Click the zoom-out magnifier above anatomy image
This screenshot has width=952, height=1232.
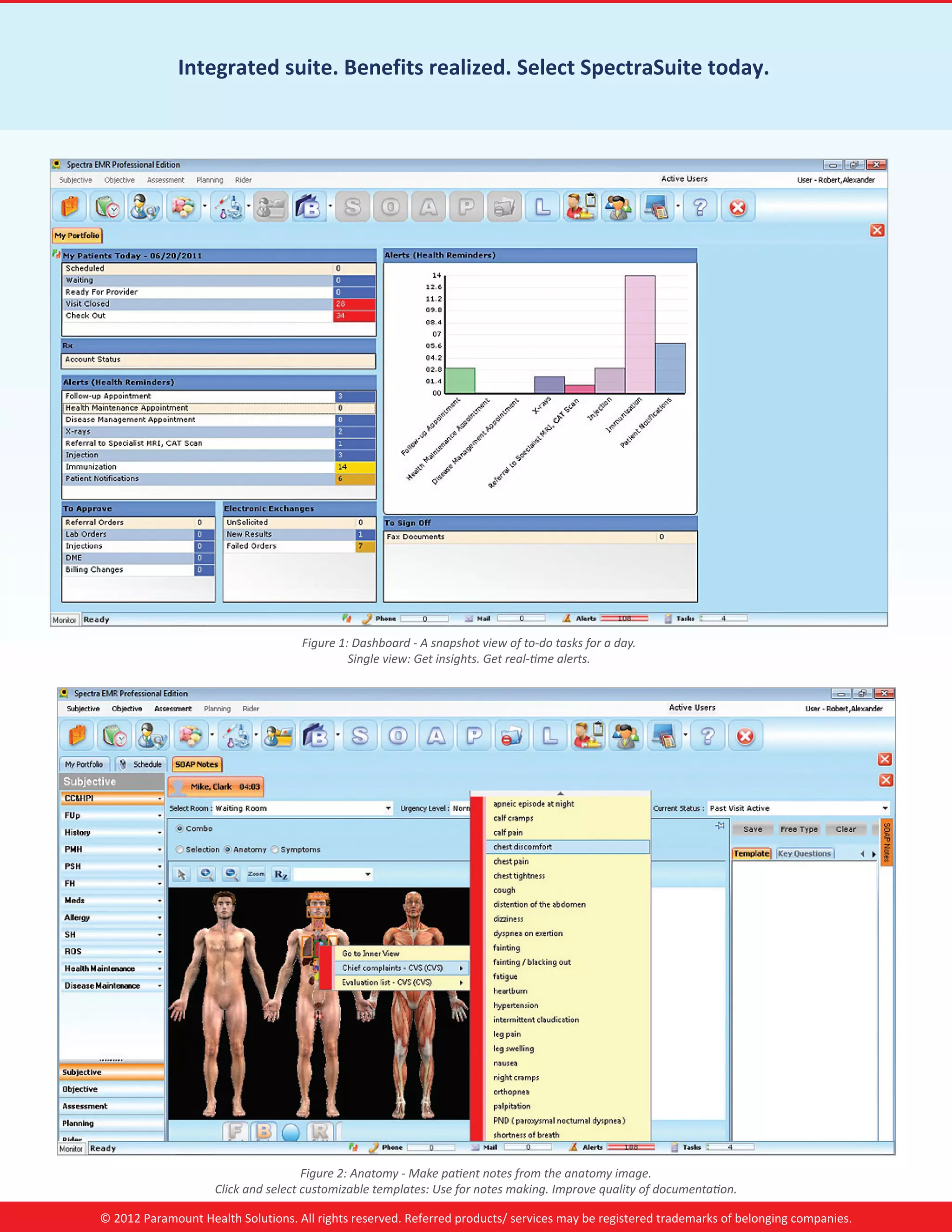(231, 874)
